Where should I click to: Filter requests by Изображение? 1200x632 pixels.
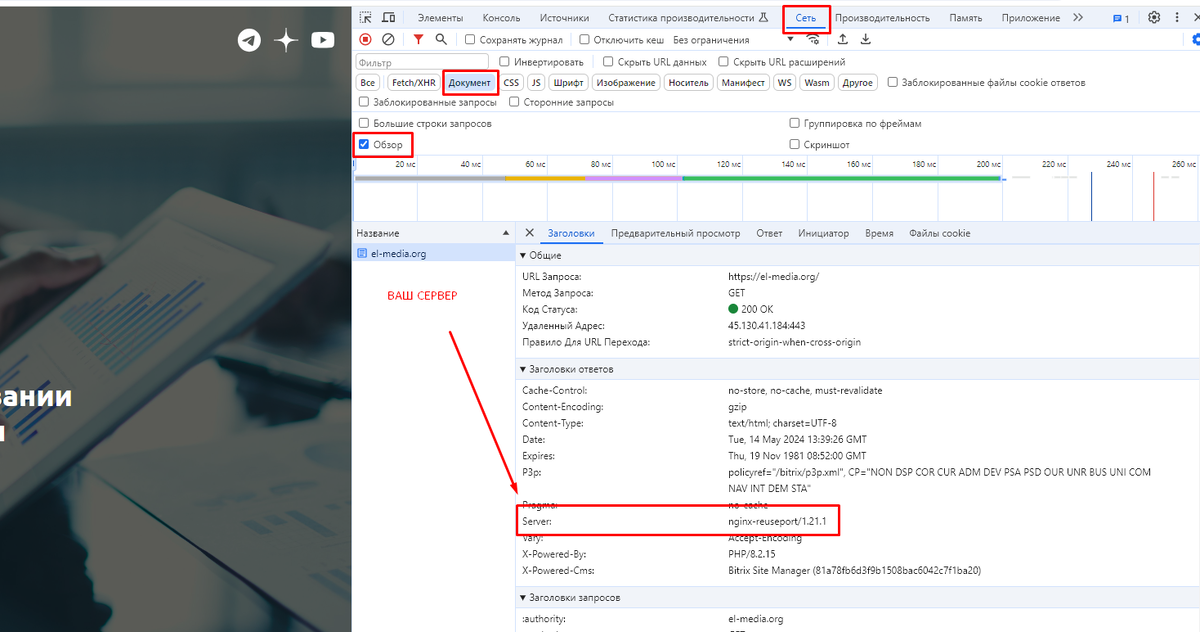626,83
